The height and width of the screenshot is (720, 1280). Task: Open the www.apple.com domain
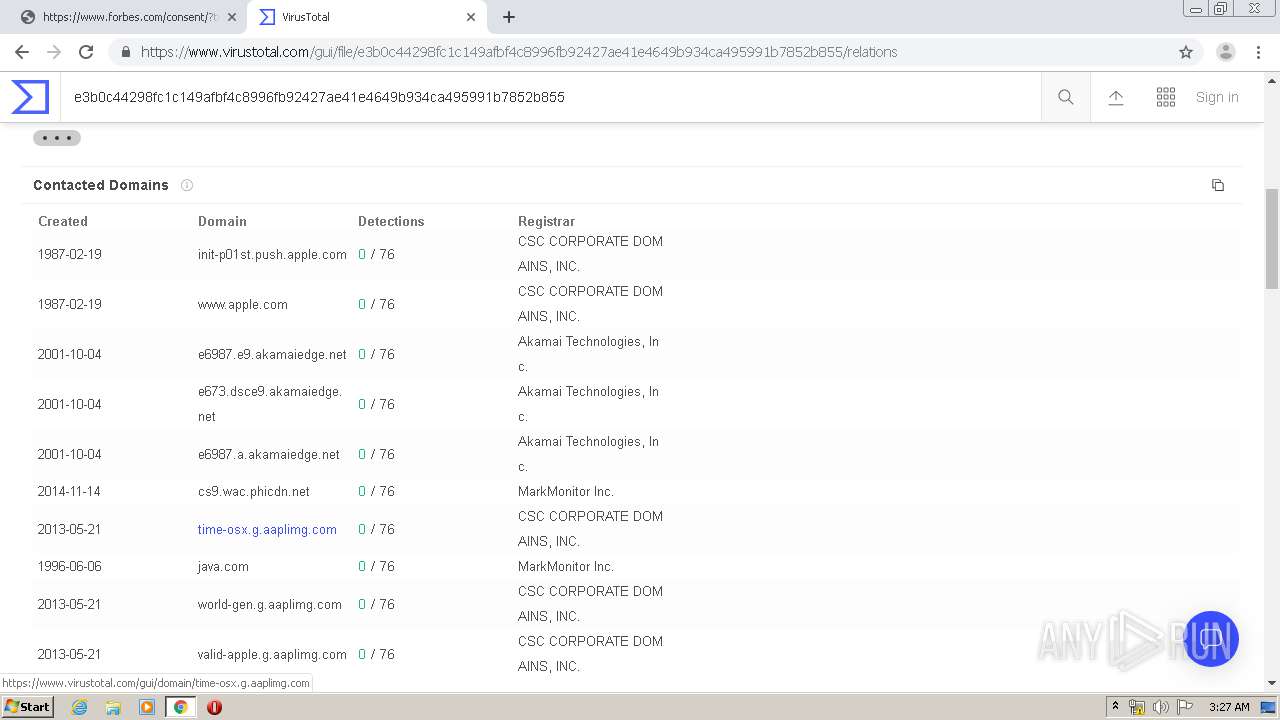click(243, 304)
